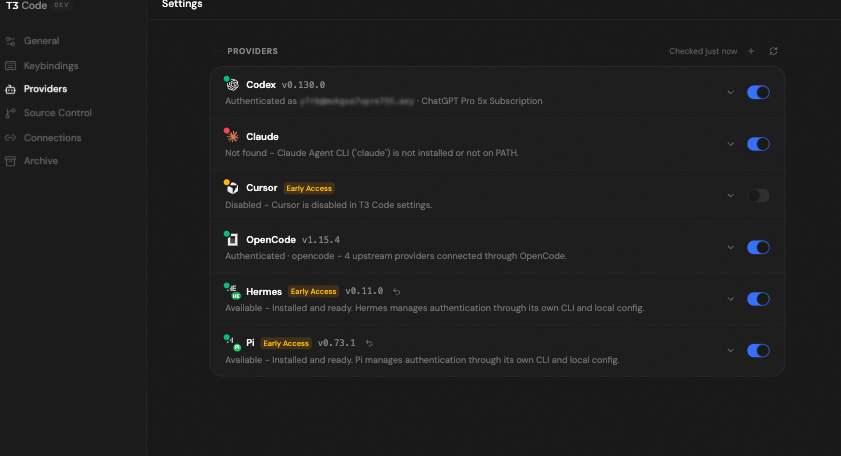Click the undo arrow next to Hermes v0.11.0
Screen dimensions: 841x456
[x=396, y=291]
